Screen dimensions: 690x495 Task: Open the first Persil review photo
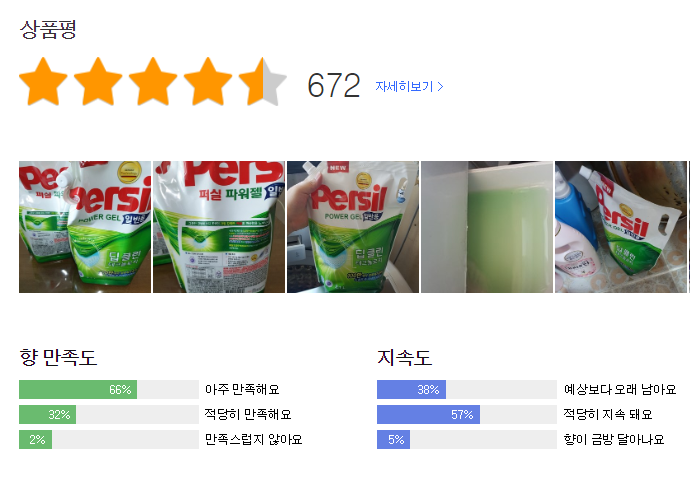point(85,227)
